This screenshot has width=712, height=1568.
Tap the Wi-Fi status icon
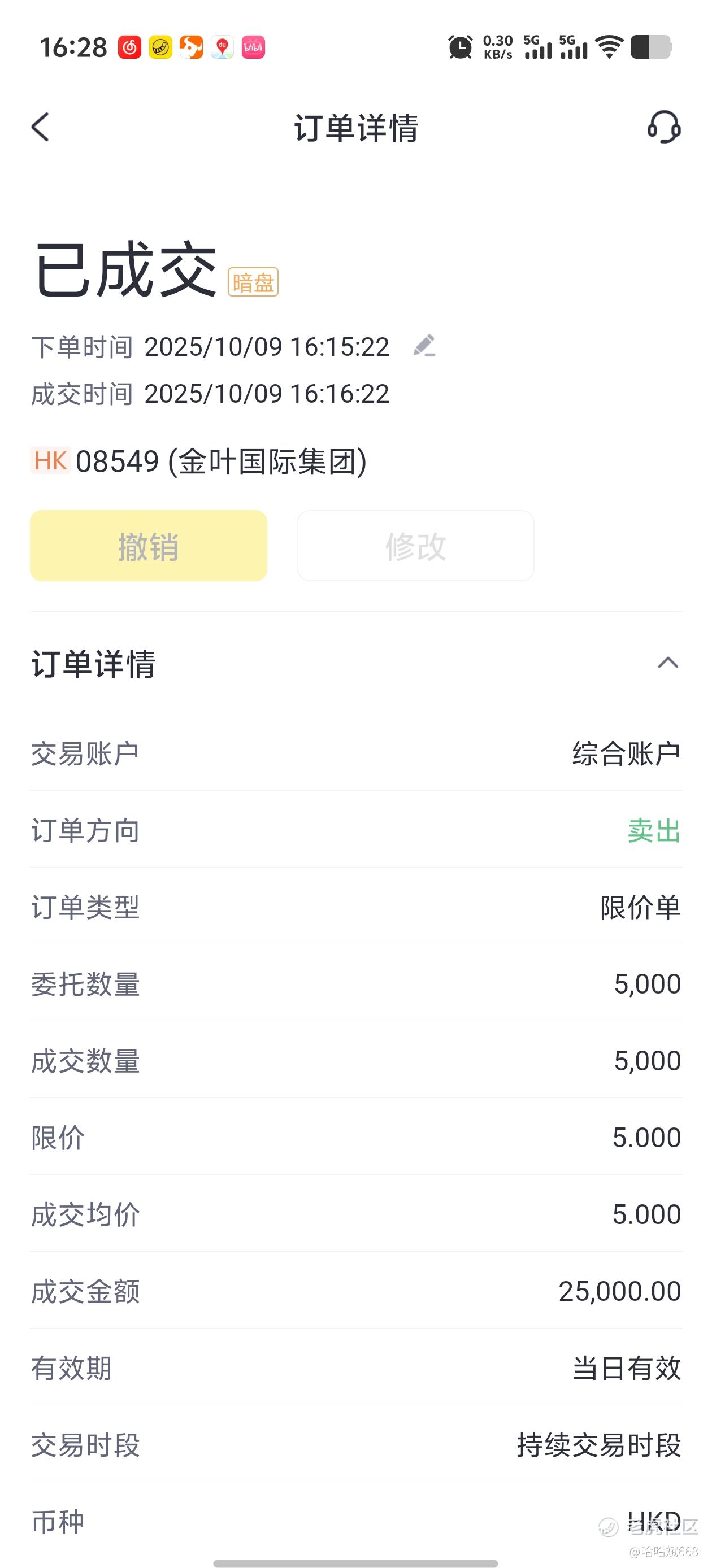(609, 47)
